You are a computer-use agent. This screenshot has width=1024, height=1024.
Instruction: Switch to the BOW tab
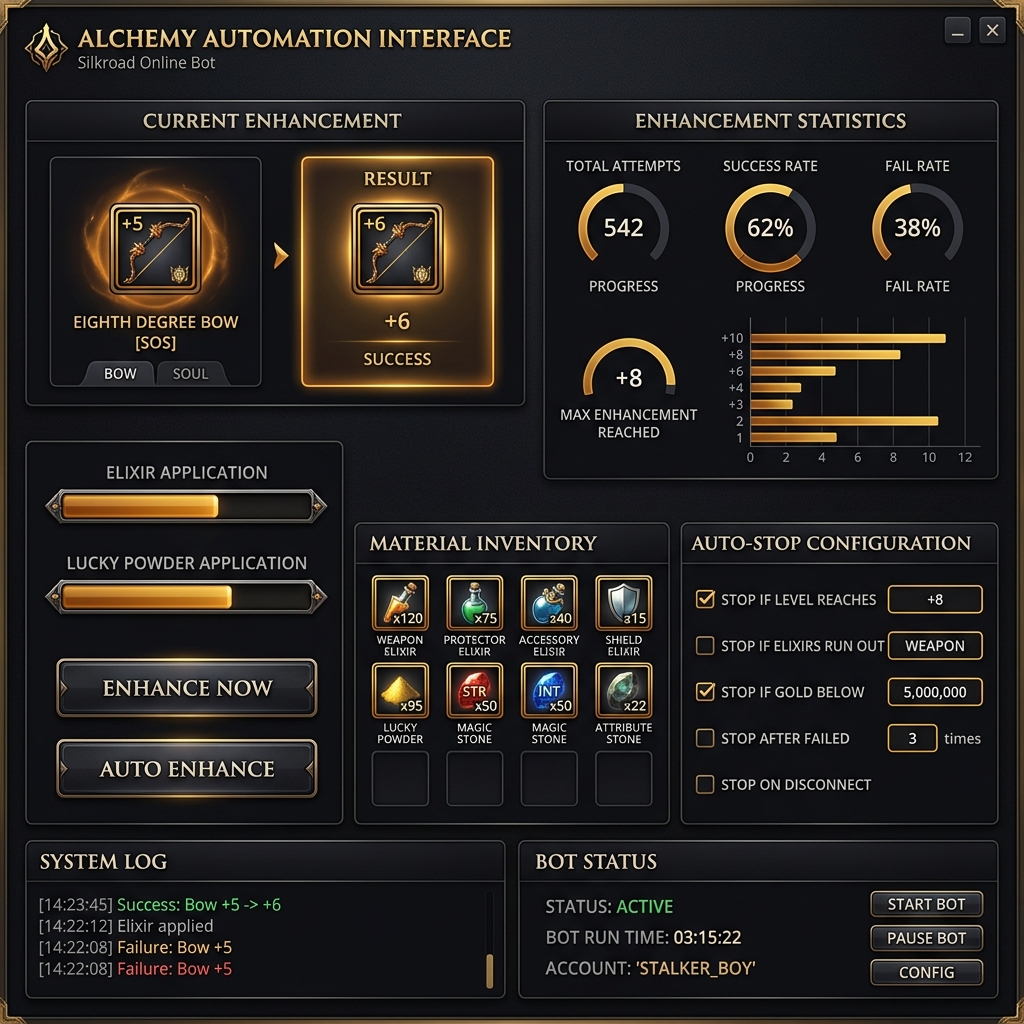pos(120,374)
